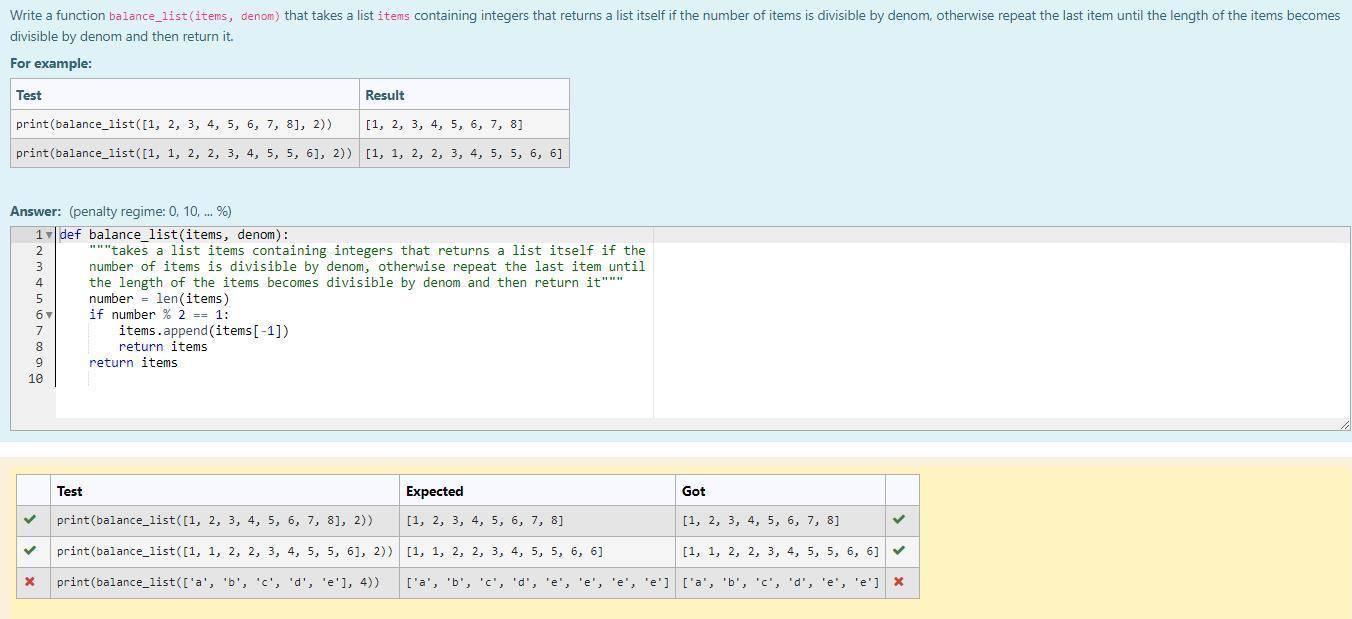
Task: Click the red cross beside the failed test
Action: click(x=30, y=582)
